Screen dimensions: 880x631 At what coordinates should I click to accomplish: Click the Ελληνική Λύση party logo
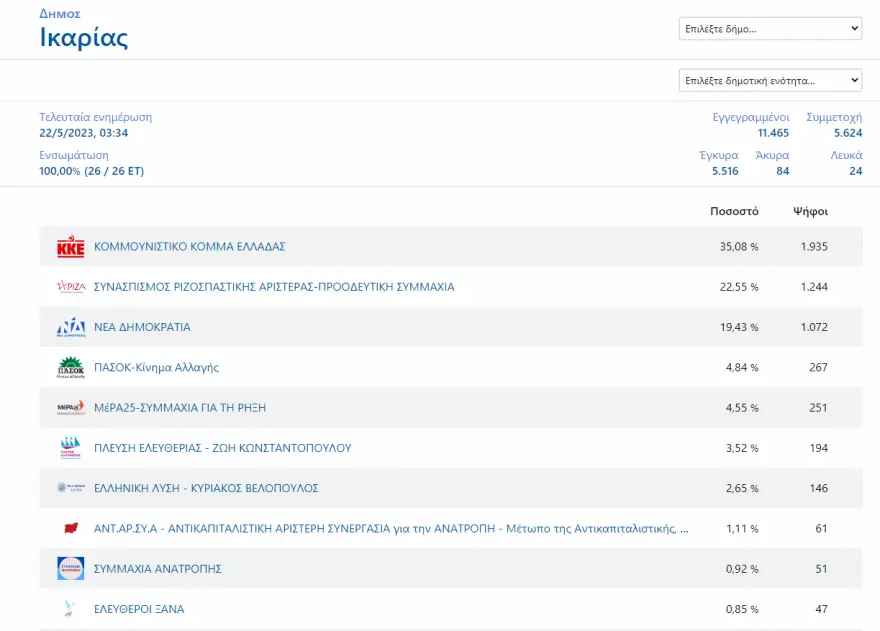coord(71,488)
